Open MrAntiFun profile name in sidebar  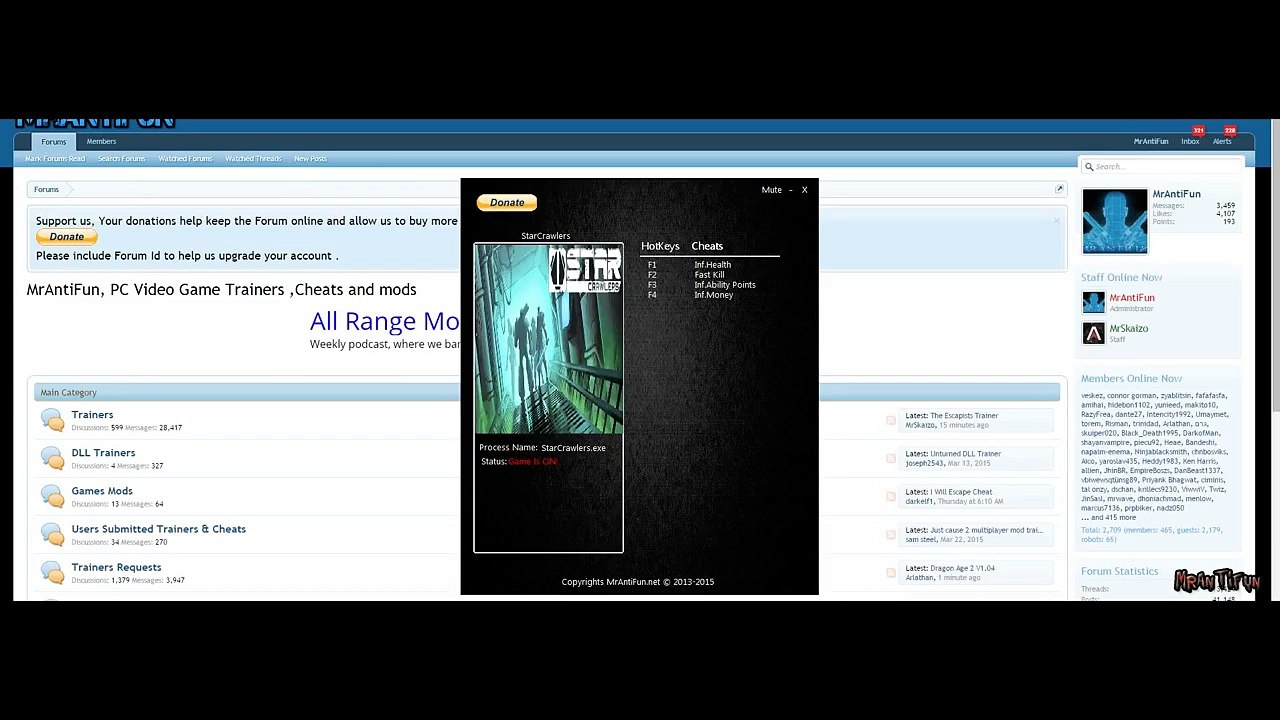click(1176, 194)
